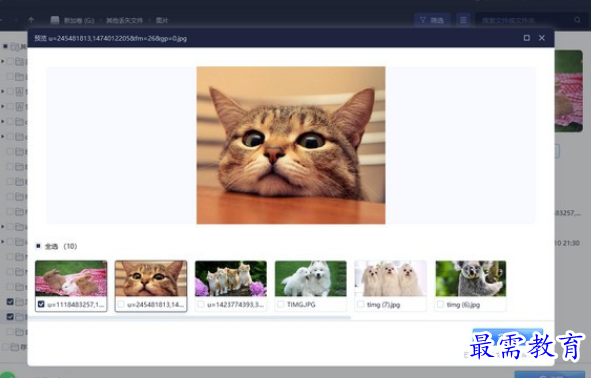Click the u=1423774393,3... file name
Screen dimensions: 591x378
tap(236, 305)
